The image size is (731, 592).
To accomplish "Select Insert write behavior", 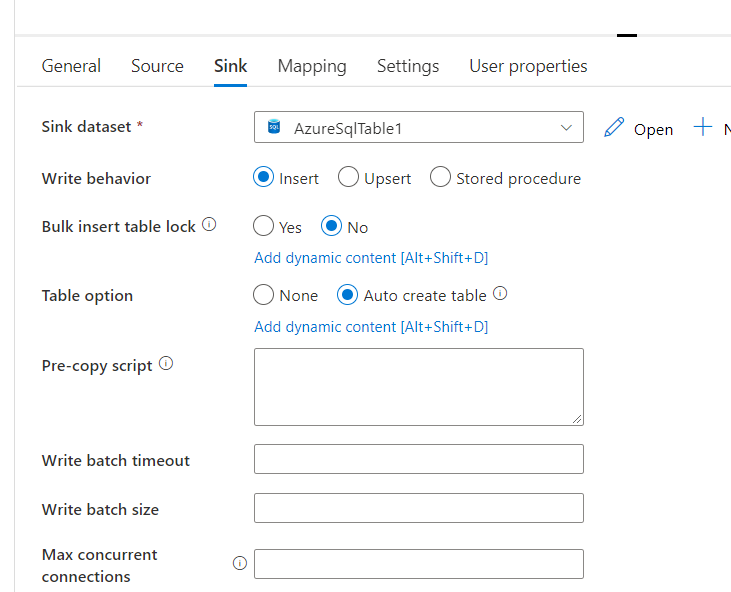I will point(263,177).
